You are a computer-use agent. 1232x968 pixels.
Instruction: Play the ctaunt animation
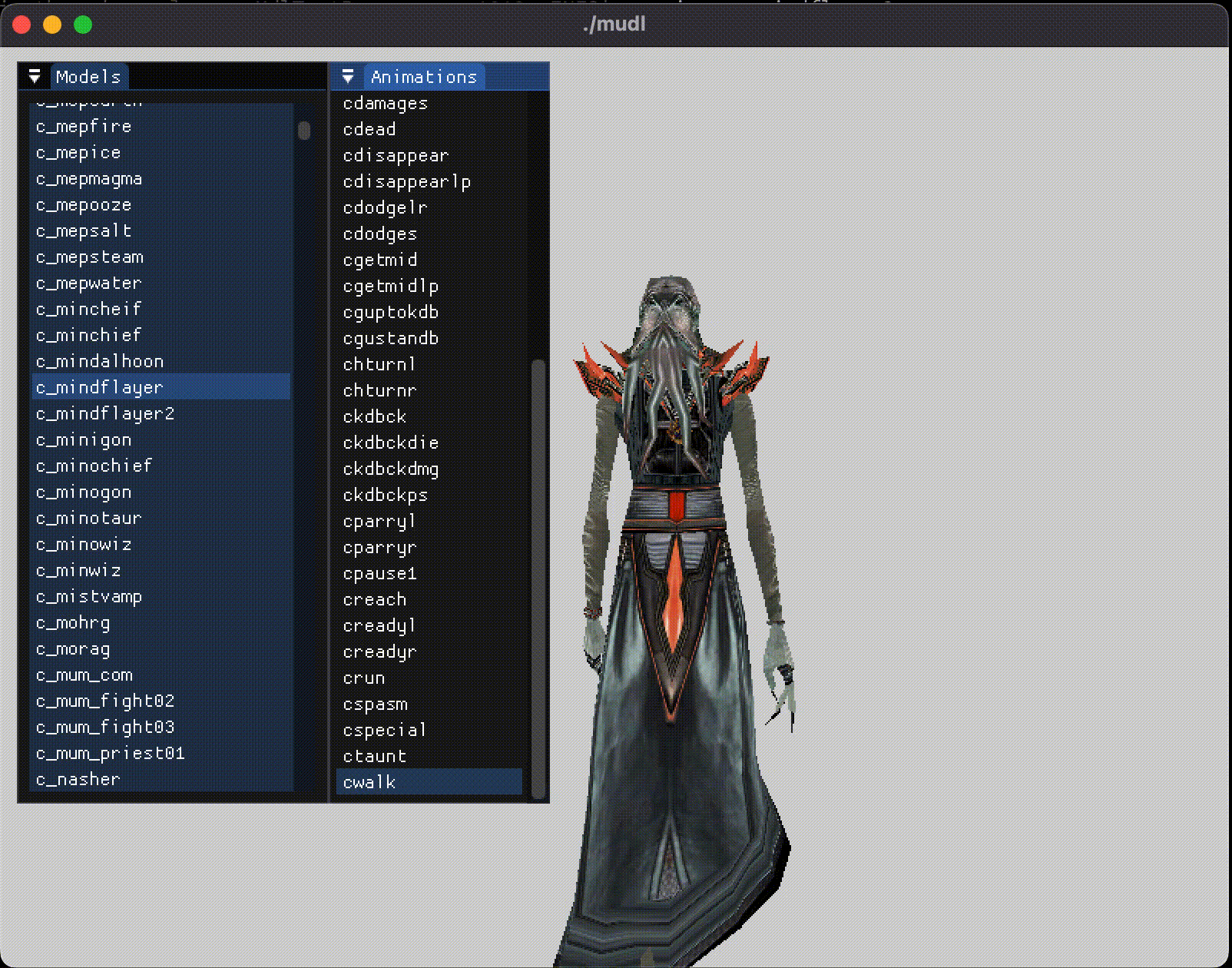[429, 756]
